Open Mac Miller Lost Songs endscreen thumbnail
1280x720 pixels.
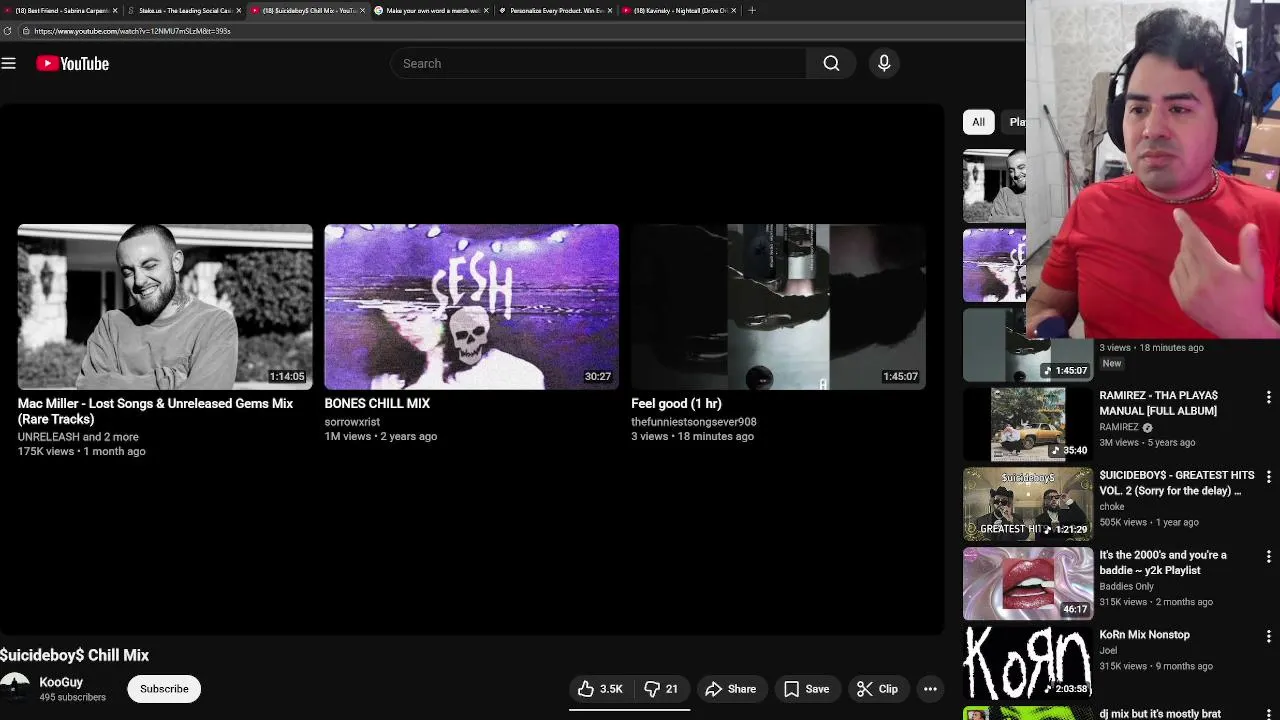165,306
